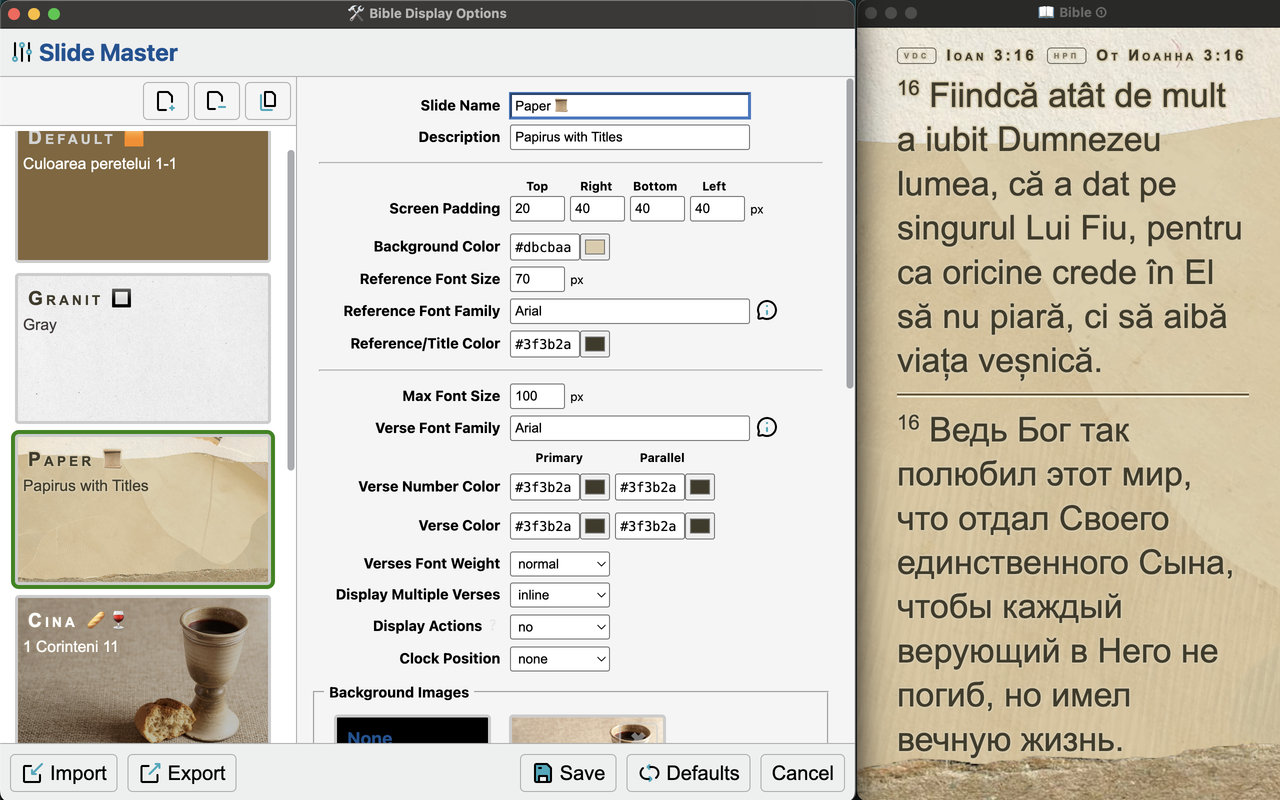Open the Parallel Verse Number Color swatch
The height and width of the screenshot is (800, 1280).
point(700,487)
